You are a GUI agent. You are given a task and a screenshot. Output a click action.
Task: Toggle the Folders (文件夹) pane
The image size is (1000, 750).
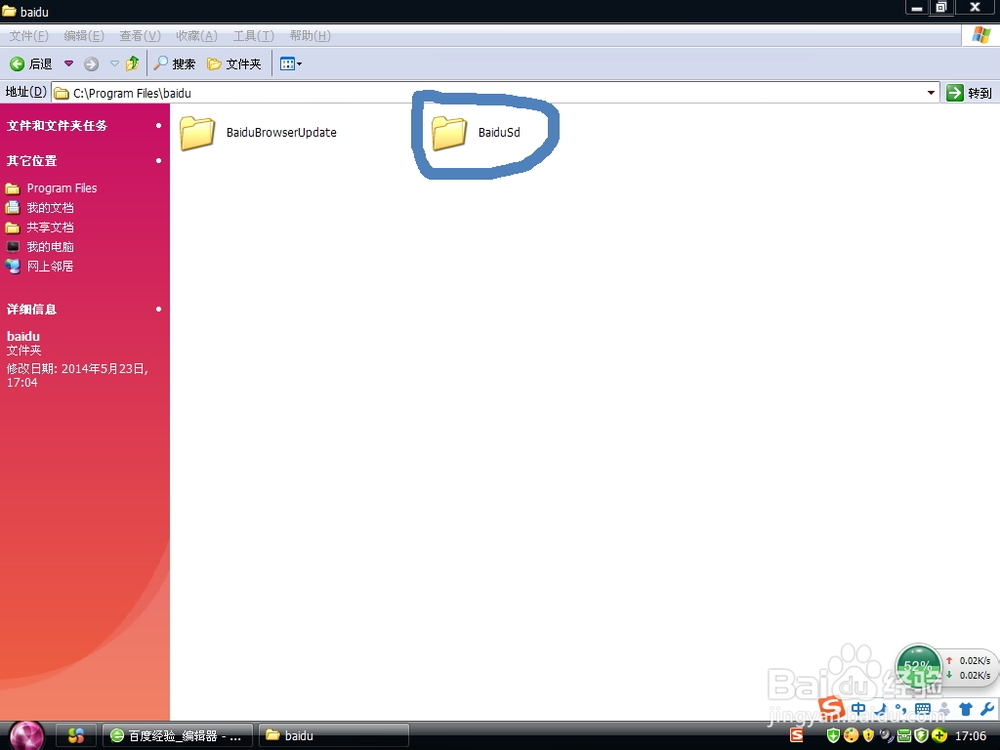234,64
